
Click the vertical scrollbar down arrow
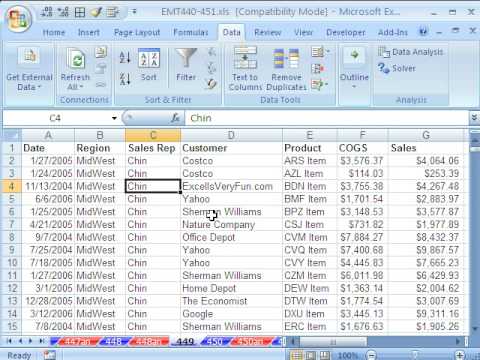(475, 329)
